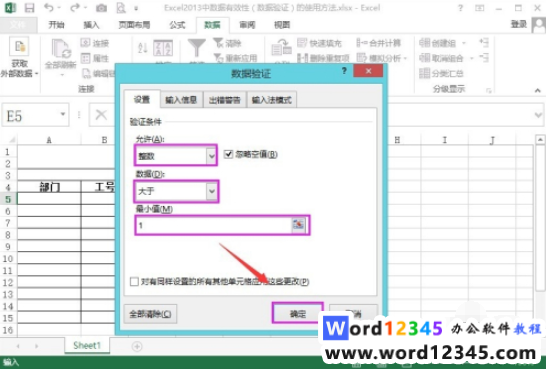Enable apply changes to all cells checkbox
This screenshot has height=369, width=546.
134,281
